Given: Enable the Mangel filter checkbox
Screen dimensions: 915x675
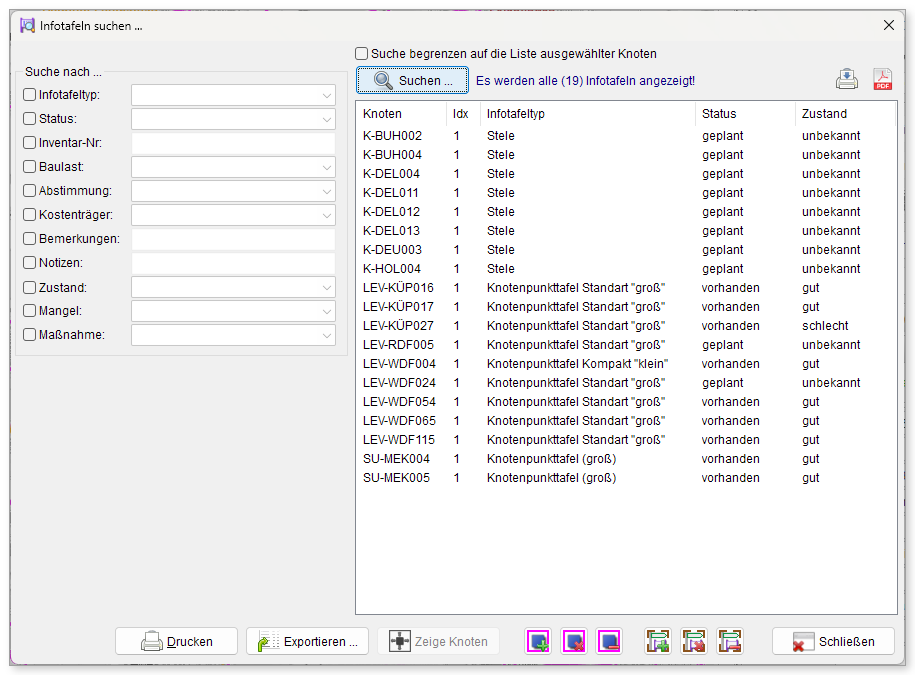Looking at the screenshot, I should coord(29,310).
